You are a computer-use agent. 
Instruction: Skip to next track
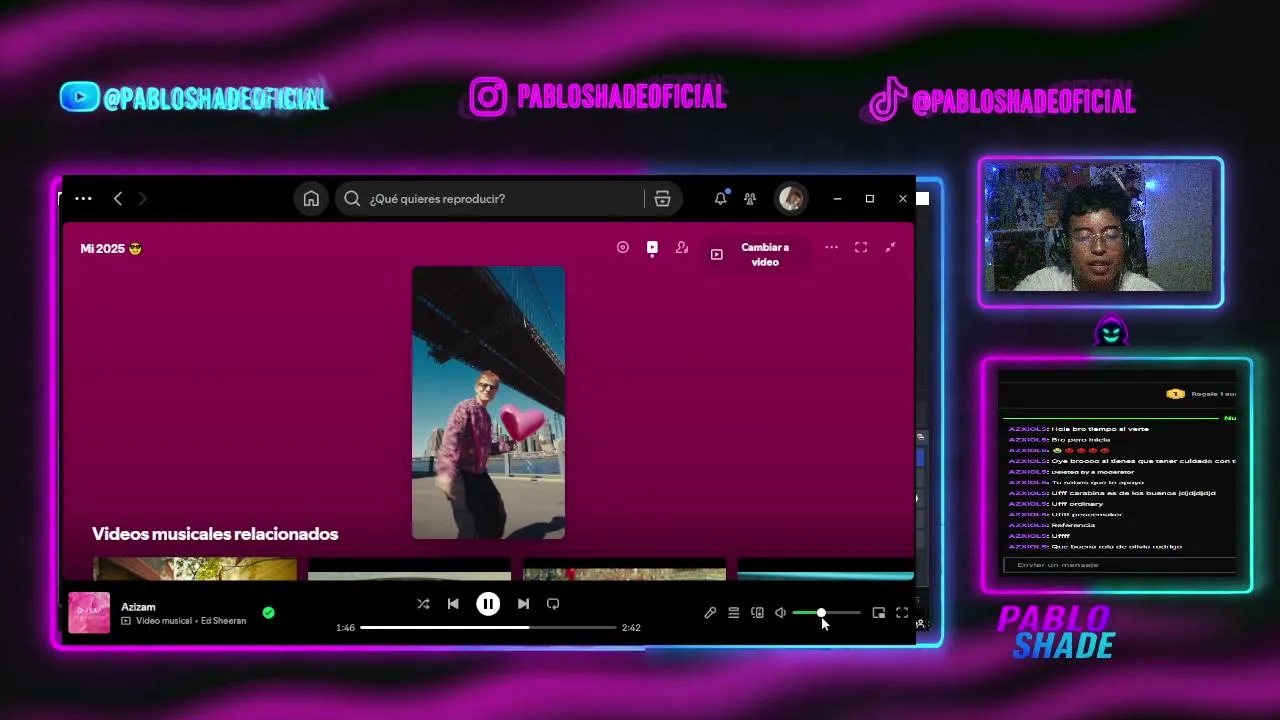point(523,604)
